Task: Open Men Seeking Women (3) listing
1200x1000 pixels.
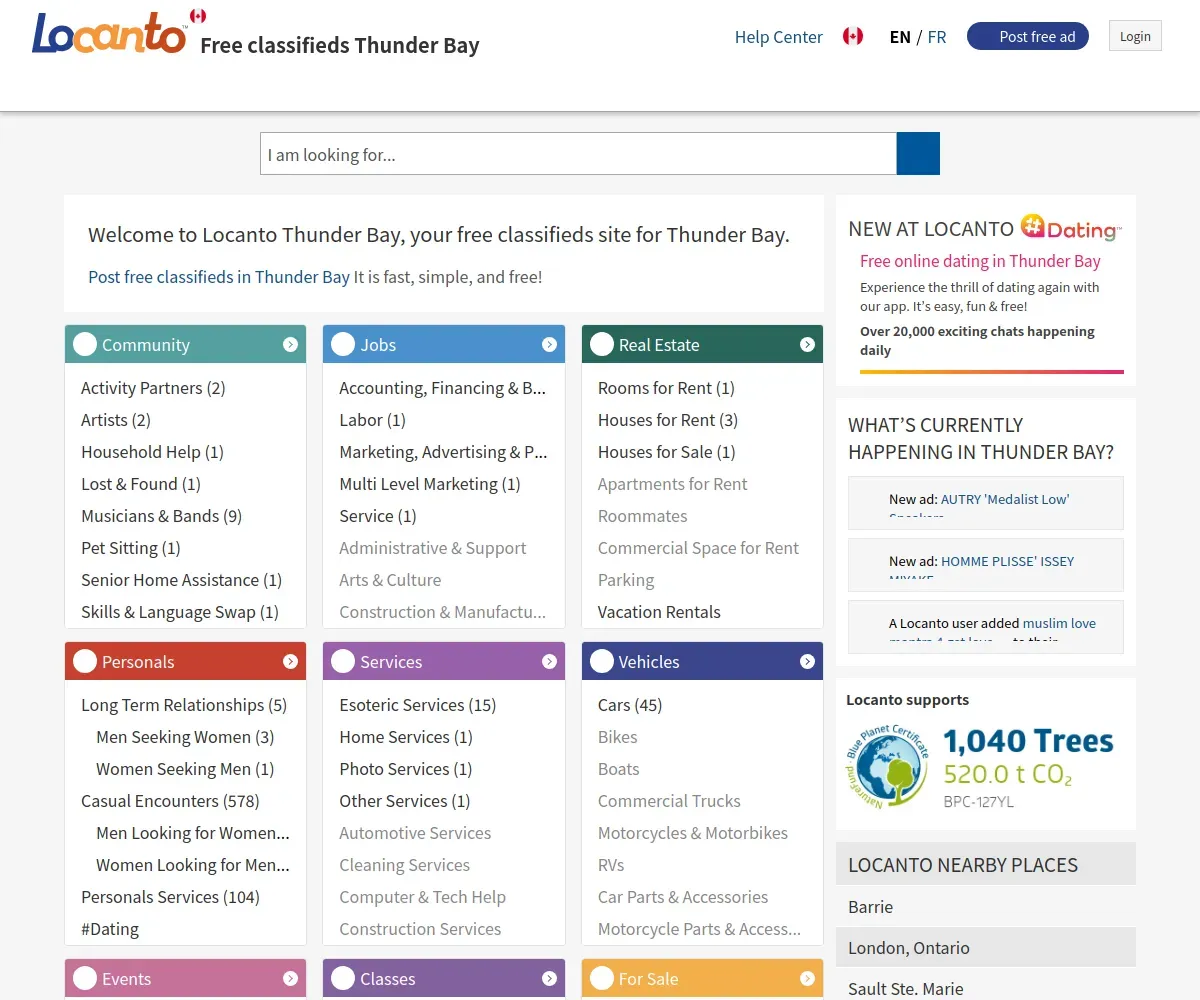Action: 185,737
